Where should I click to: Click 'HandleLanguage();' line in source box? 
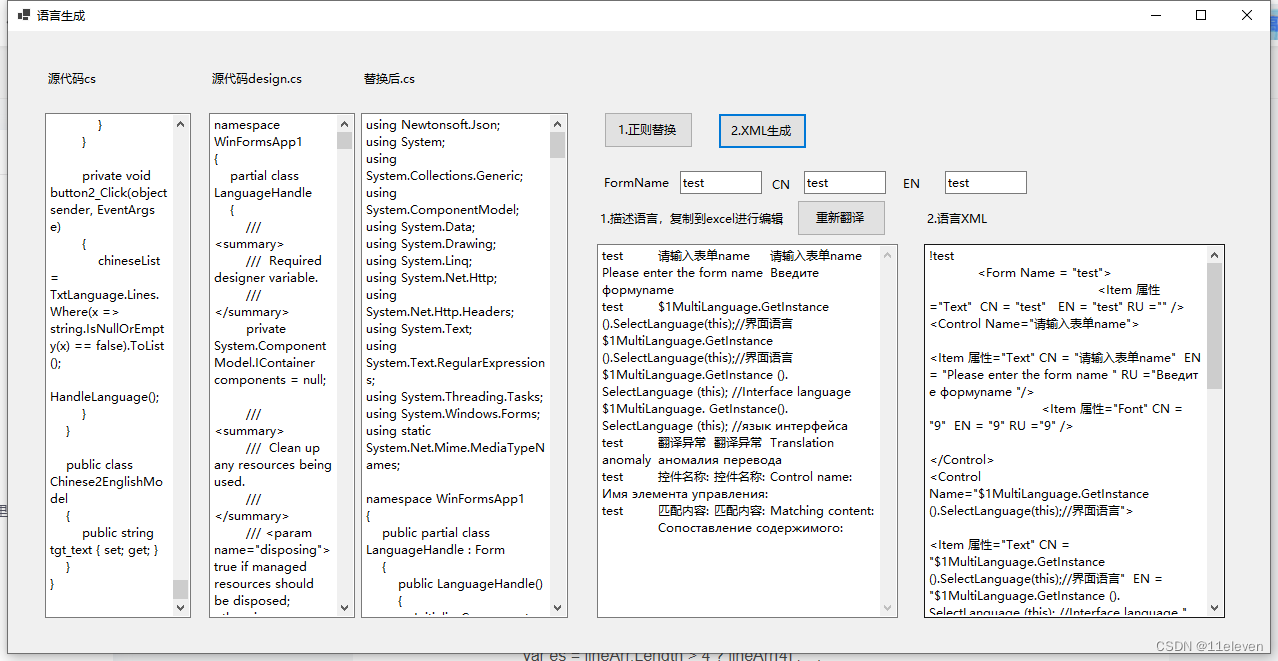[x=105, y=397]
